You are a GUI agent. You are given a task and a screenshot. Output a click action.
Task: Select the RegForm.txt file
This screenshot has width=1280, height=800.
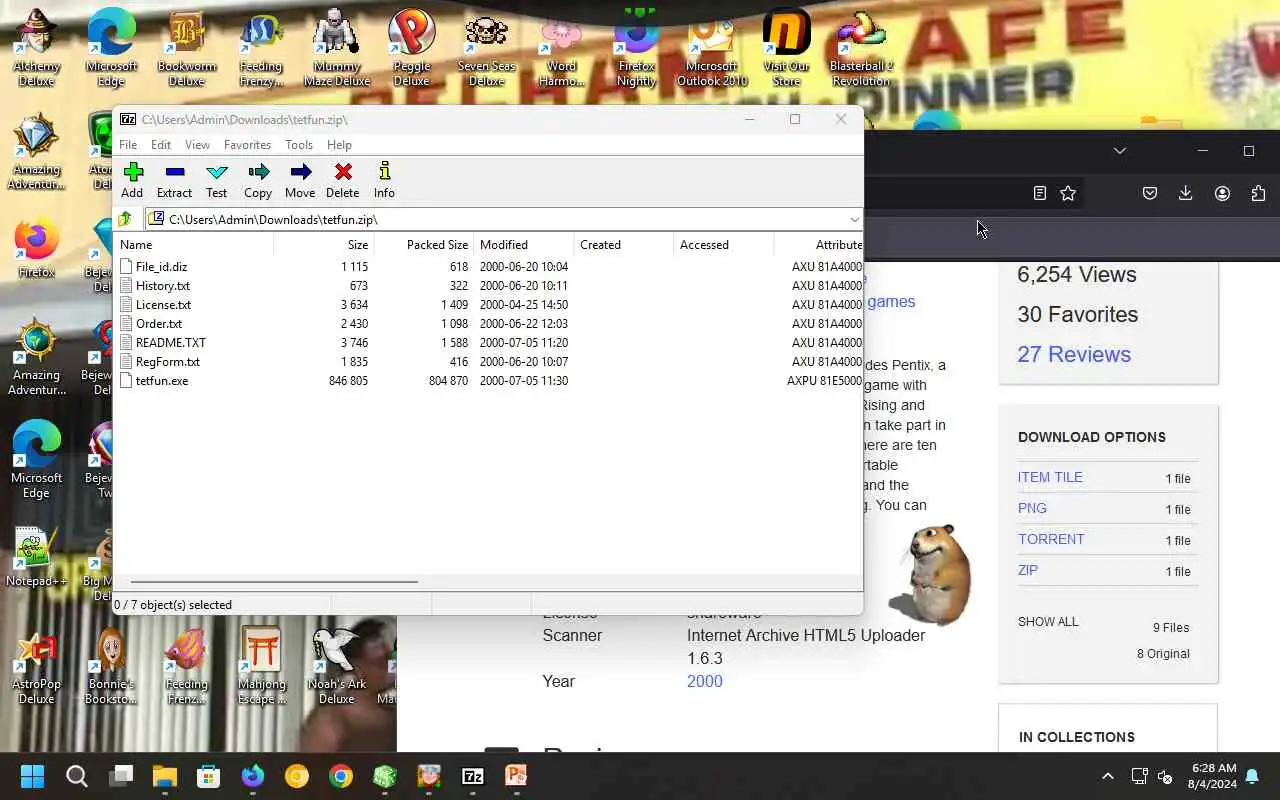[167, 362]
